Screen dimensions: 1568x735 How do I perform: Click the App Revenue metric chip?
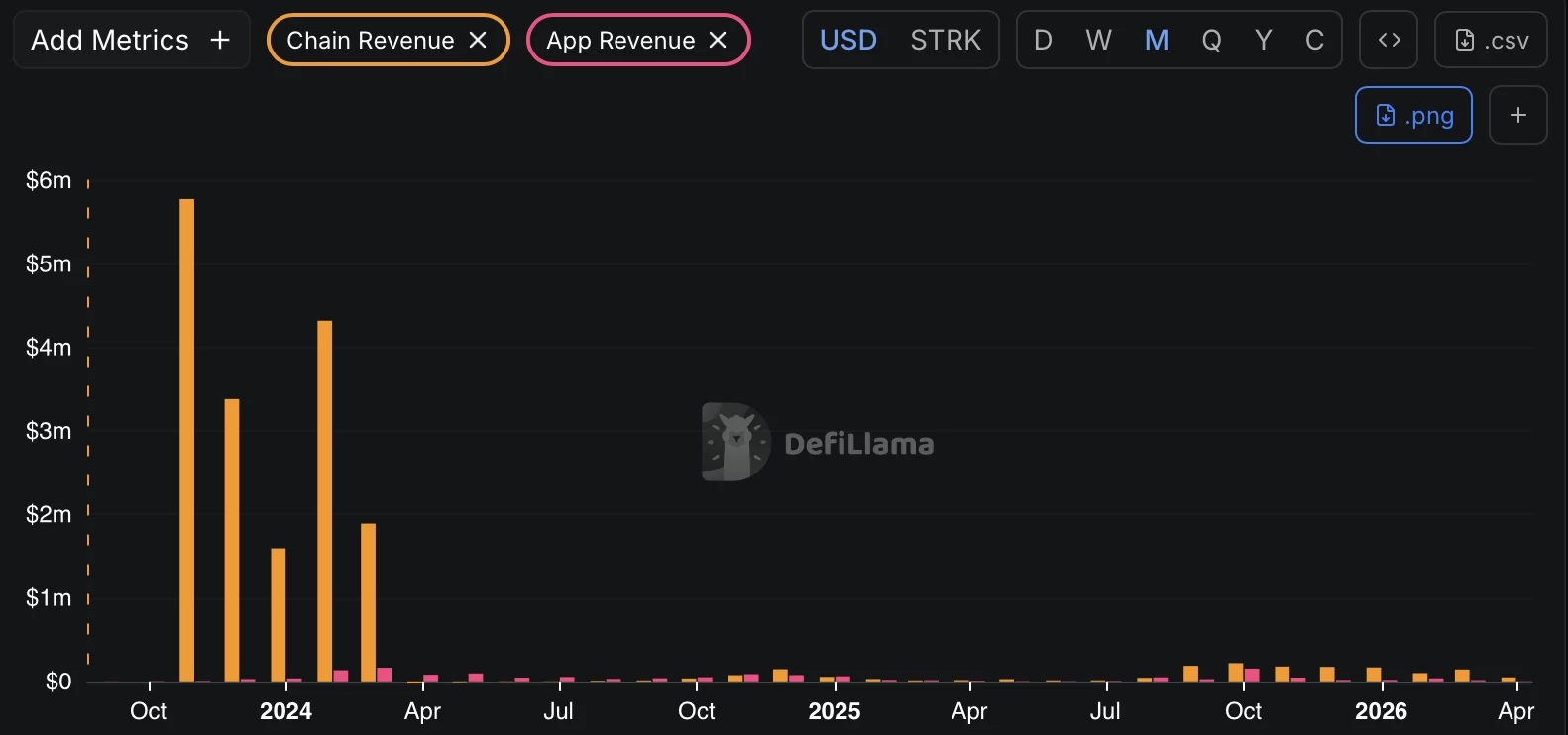coord(620,40)
